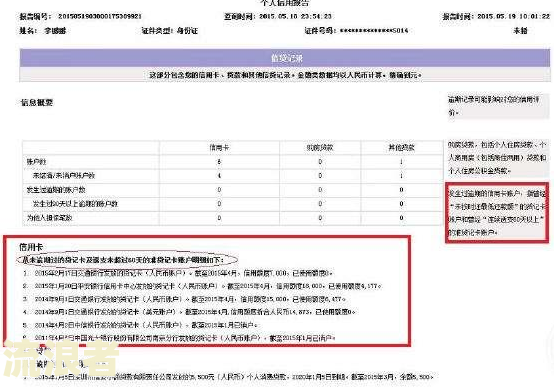Click the 发生过90天以上逾期的账户数 row label
This screenshot has height=388, width=554.
(75, 204)
